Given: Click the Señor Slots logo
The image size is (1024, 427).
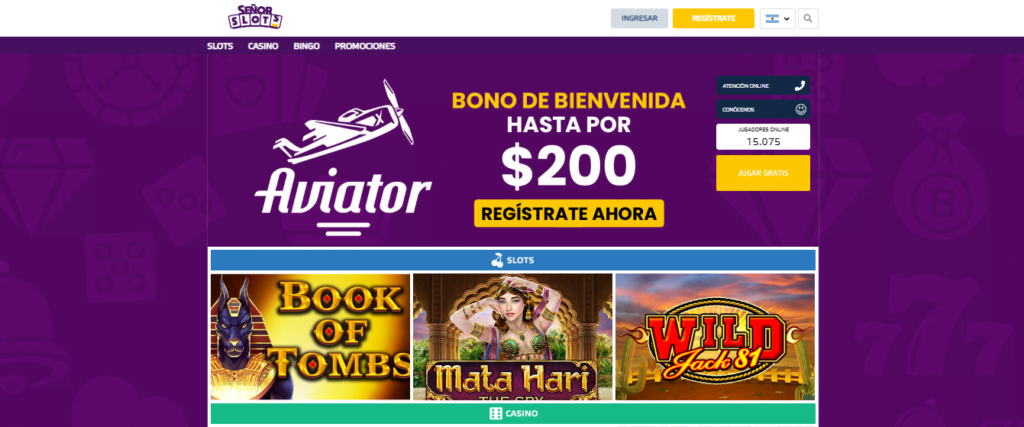Looking at the screenshot, I should [x=255, y=17].
